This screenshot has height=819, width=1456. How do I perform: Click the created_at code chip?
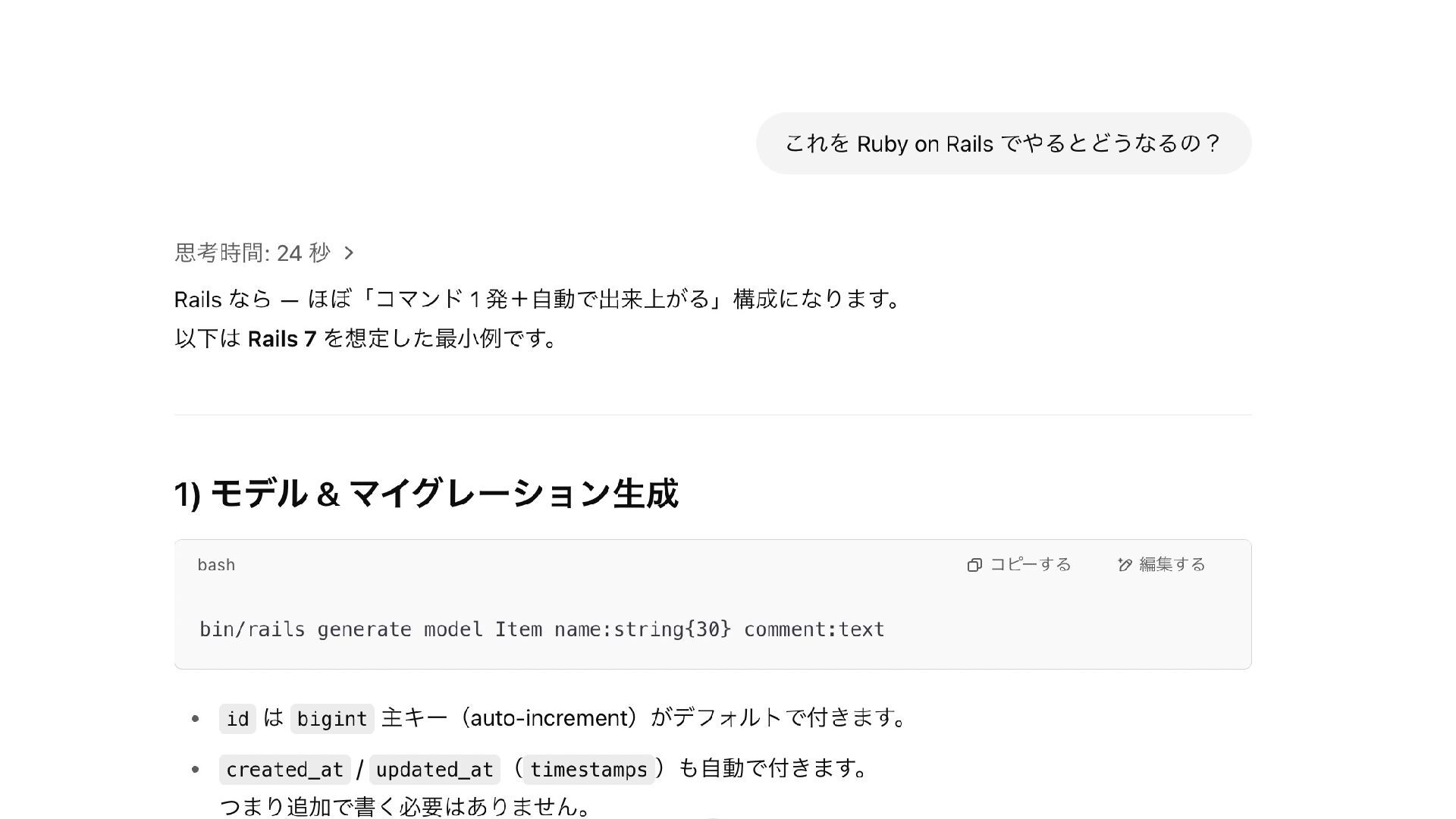coord(284,769)
